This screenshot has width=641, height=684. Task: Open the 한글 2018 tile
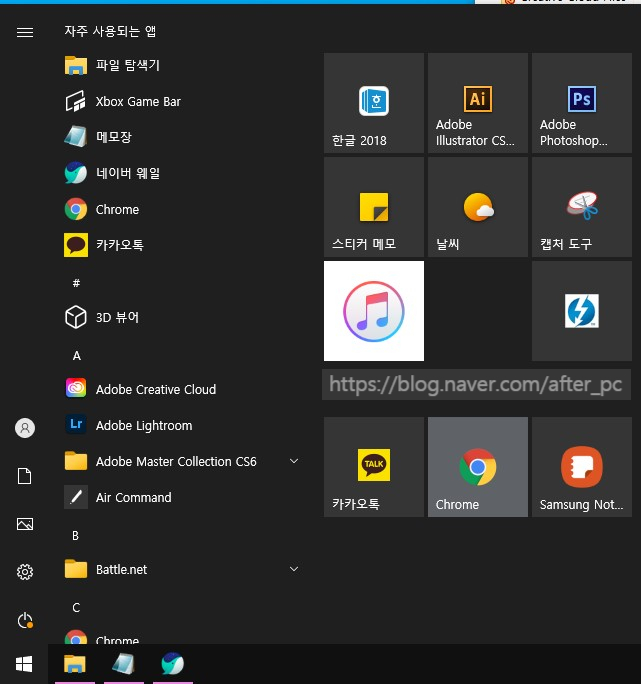[374, 103]
